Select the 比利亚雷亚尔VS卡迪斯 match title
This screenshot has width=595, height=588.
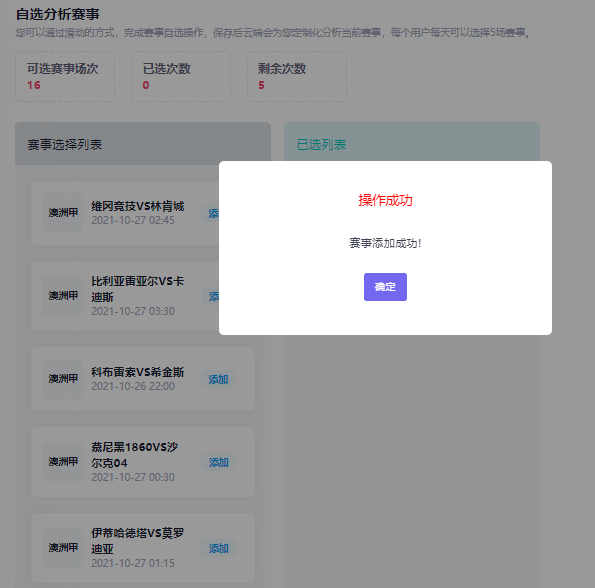pyautogui.click(x=137, y=289)
